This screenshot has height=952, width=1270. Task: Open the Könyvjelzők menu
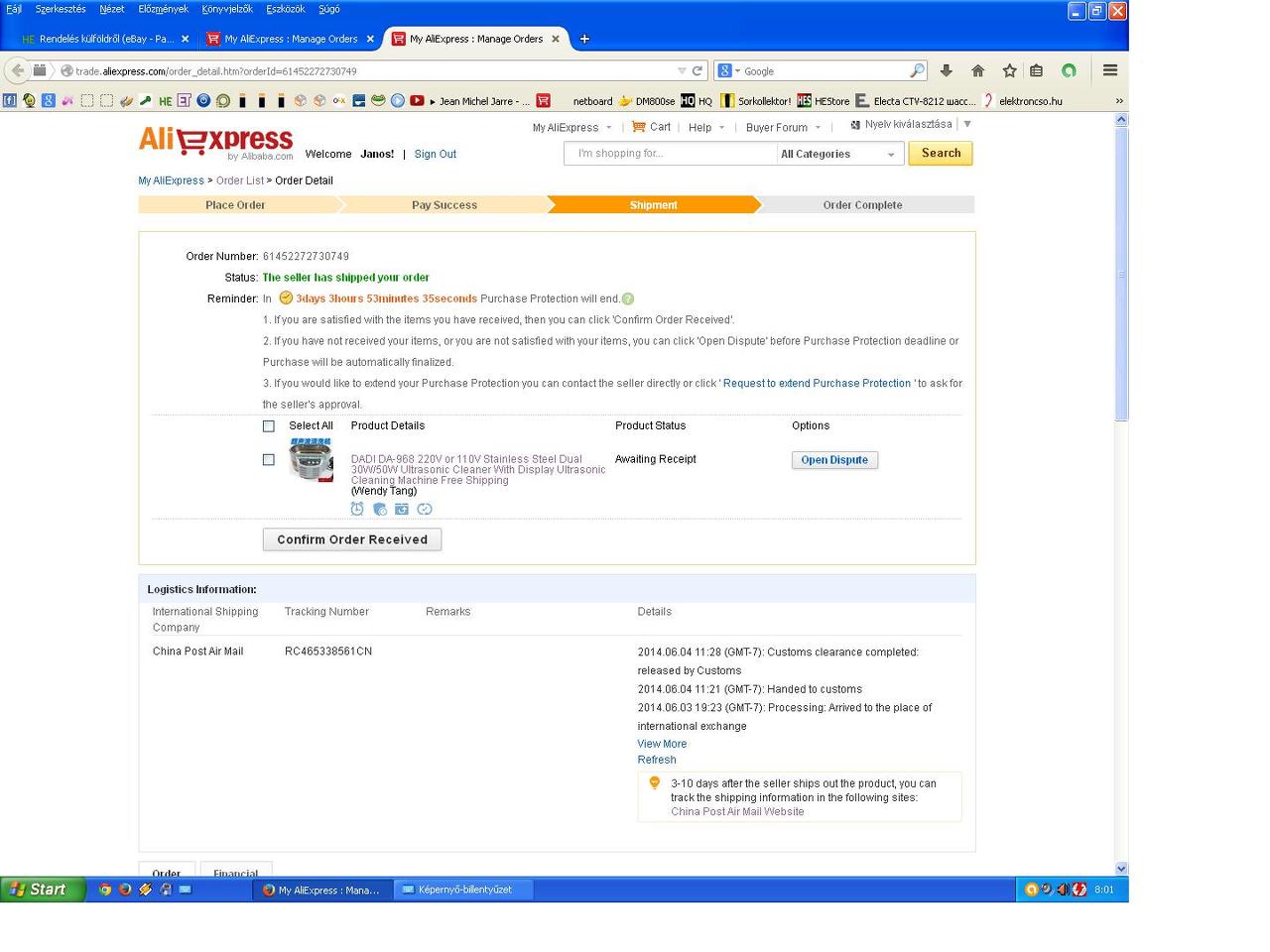(227, 9)
